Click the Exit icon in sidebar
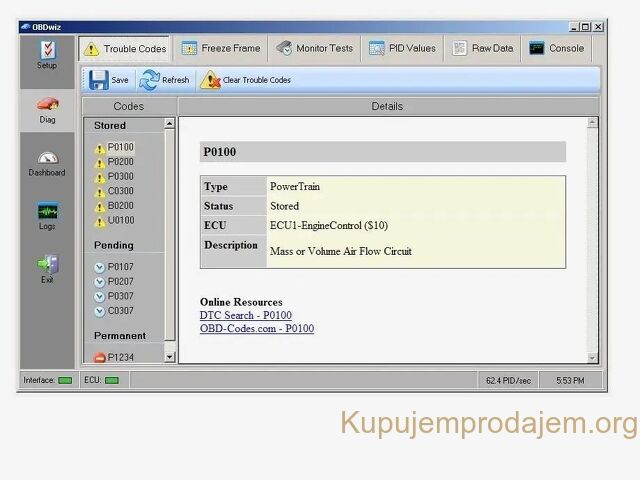The height and width of the screenshot is (480, 640). tap(47, 269)
